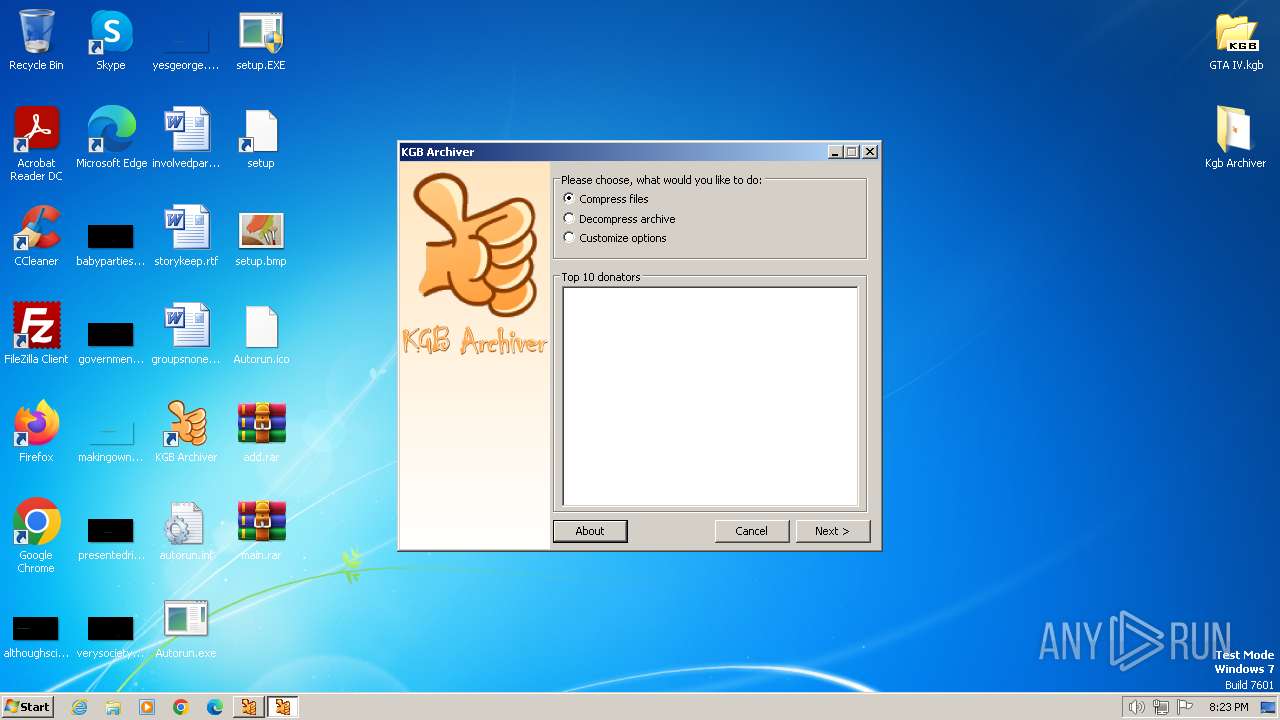Close the KGB Archiver window

[870, 152]
